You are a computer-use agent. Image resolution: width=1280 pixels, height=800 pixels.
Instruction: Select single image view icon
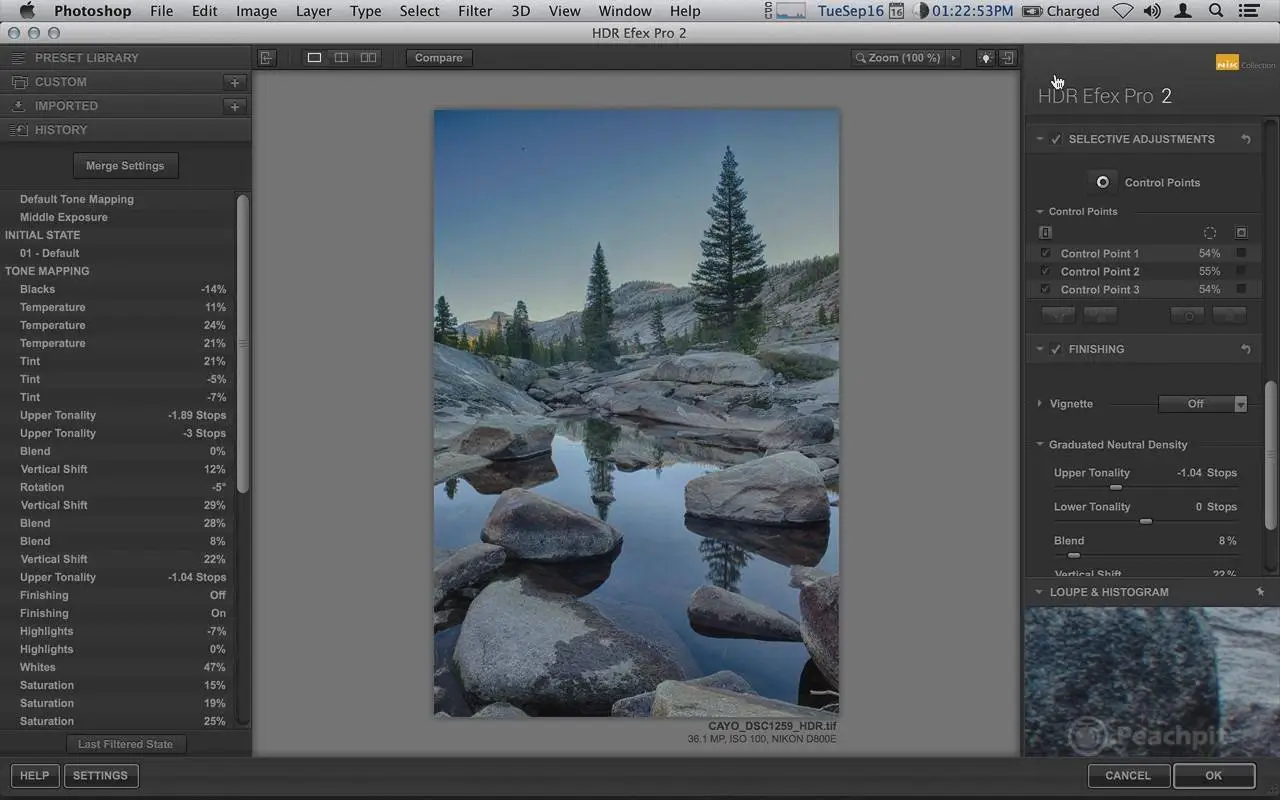(x=314, y=58)
